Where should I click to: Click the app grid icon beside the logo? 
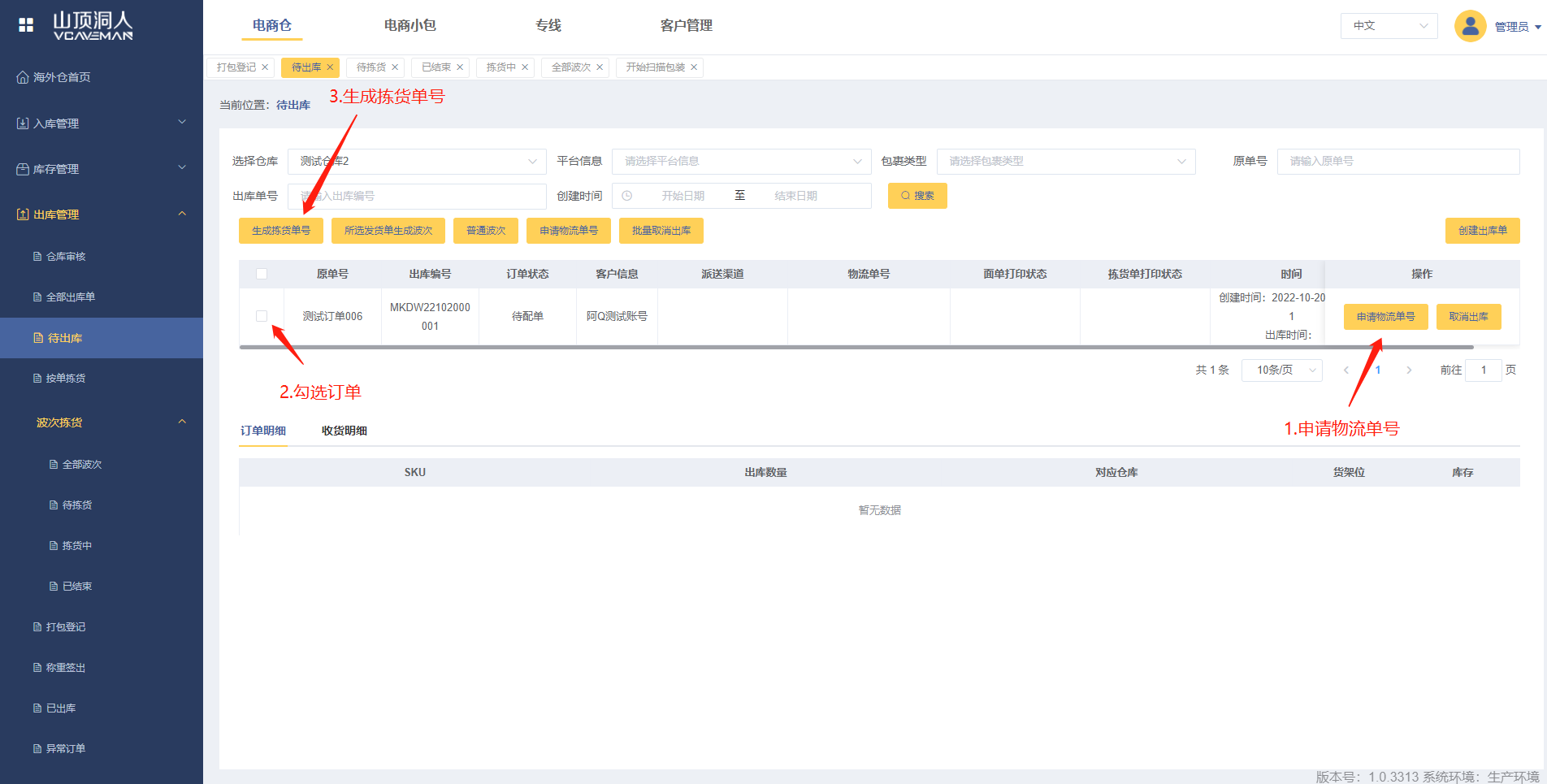pyautogui.click(x=26, y=25)
